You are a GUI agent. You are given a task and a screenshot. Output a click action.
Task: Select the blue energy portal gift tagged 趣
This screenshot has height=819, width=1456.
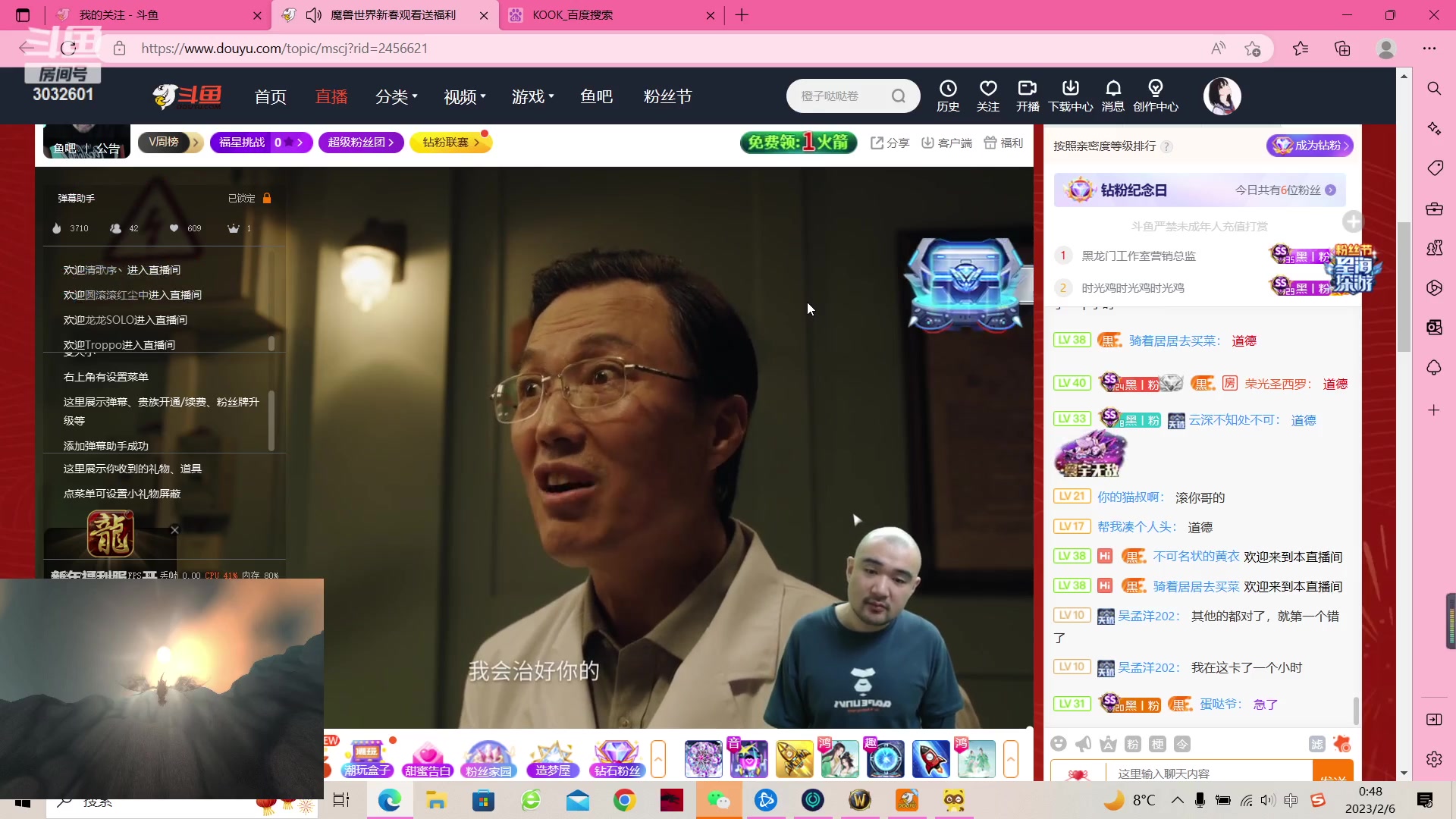point(885,759)
